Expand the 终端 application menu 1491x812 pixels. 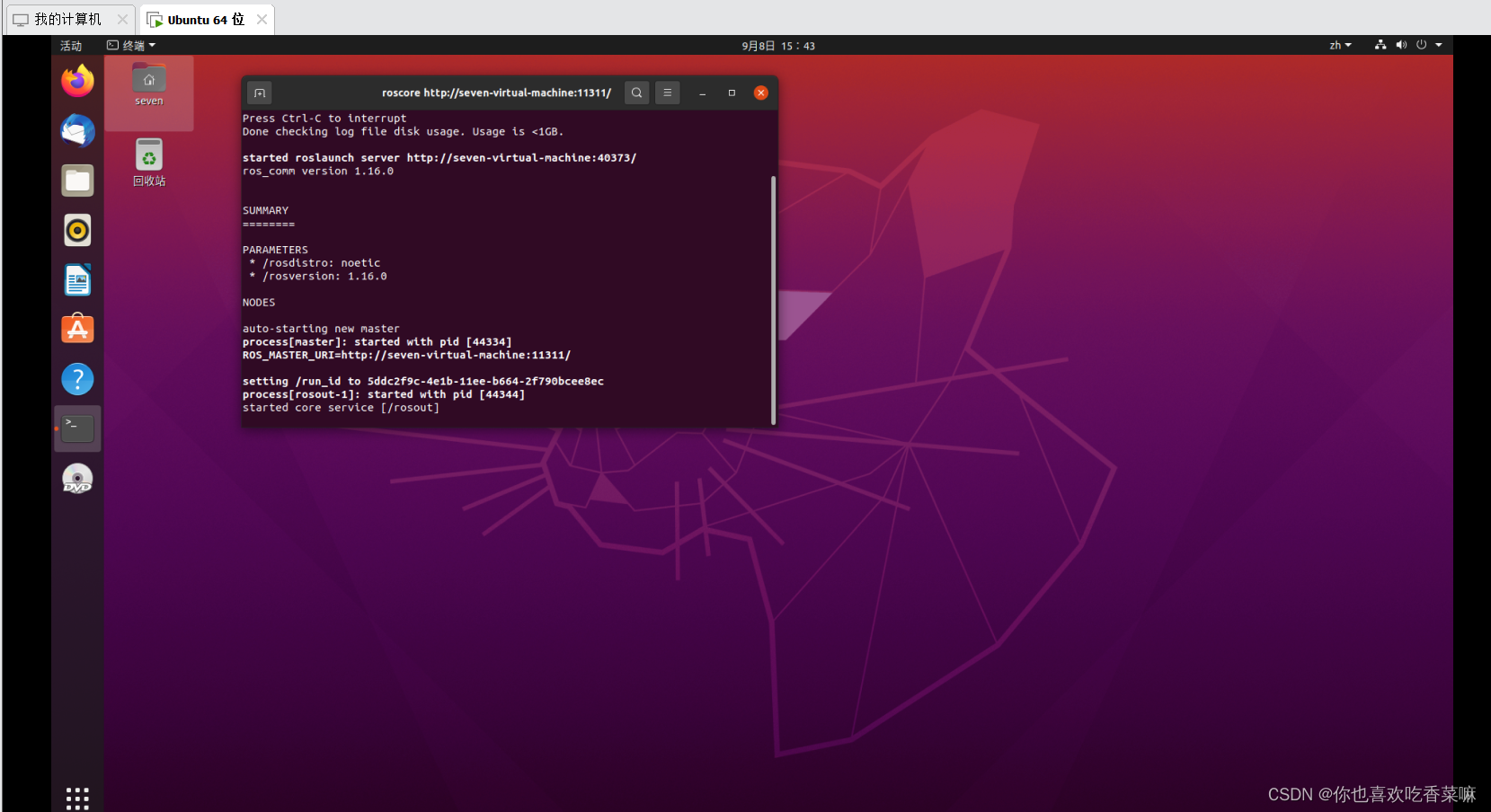click(131, 45)
